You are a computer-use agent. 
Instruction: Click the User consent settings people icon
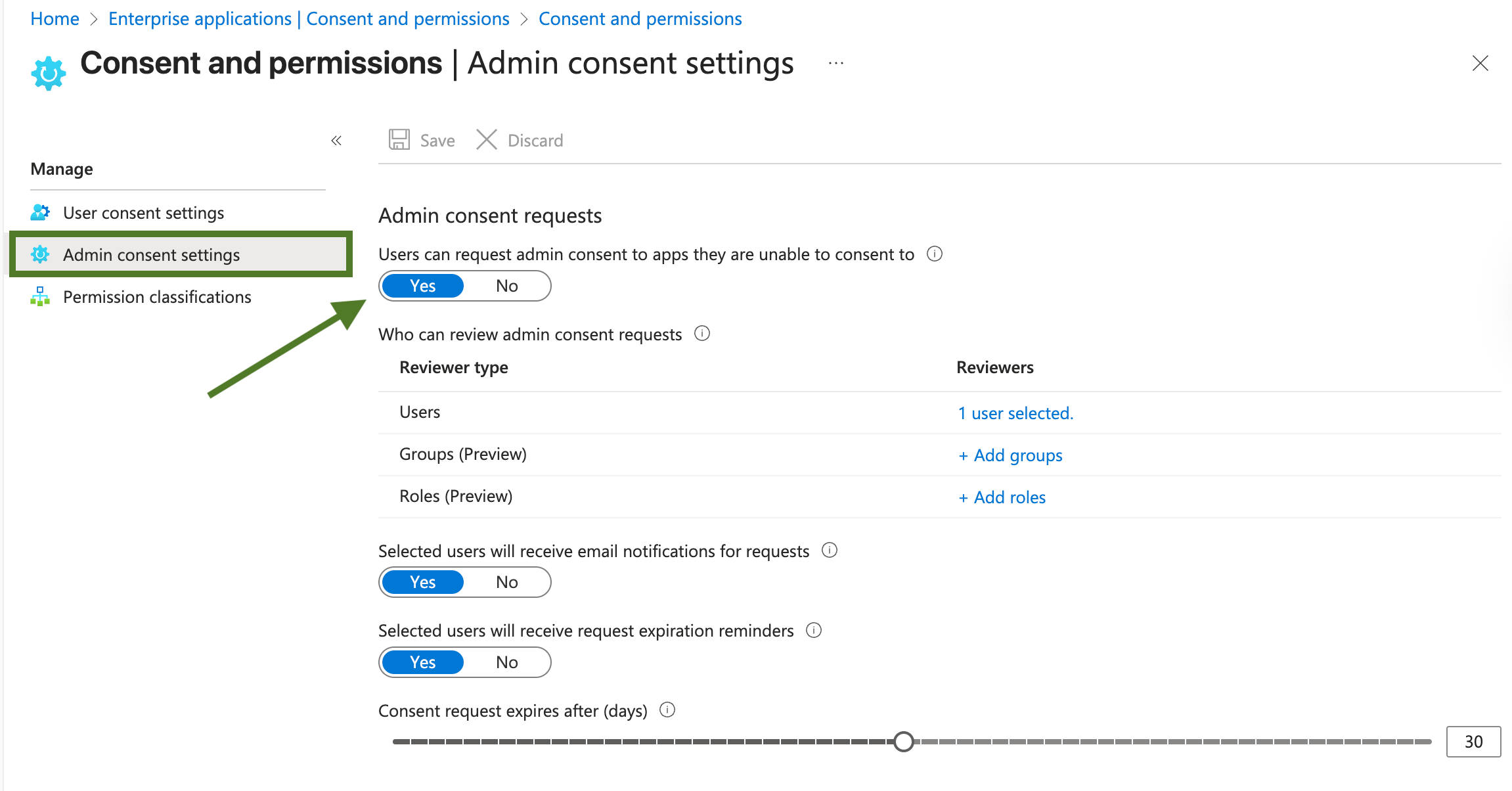click(39, 212)
